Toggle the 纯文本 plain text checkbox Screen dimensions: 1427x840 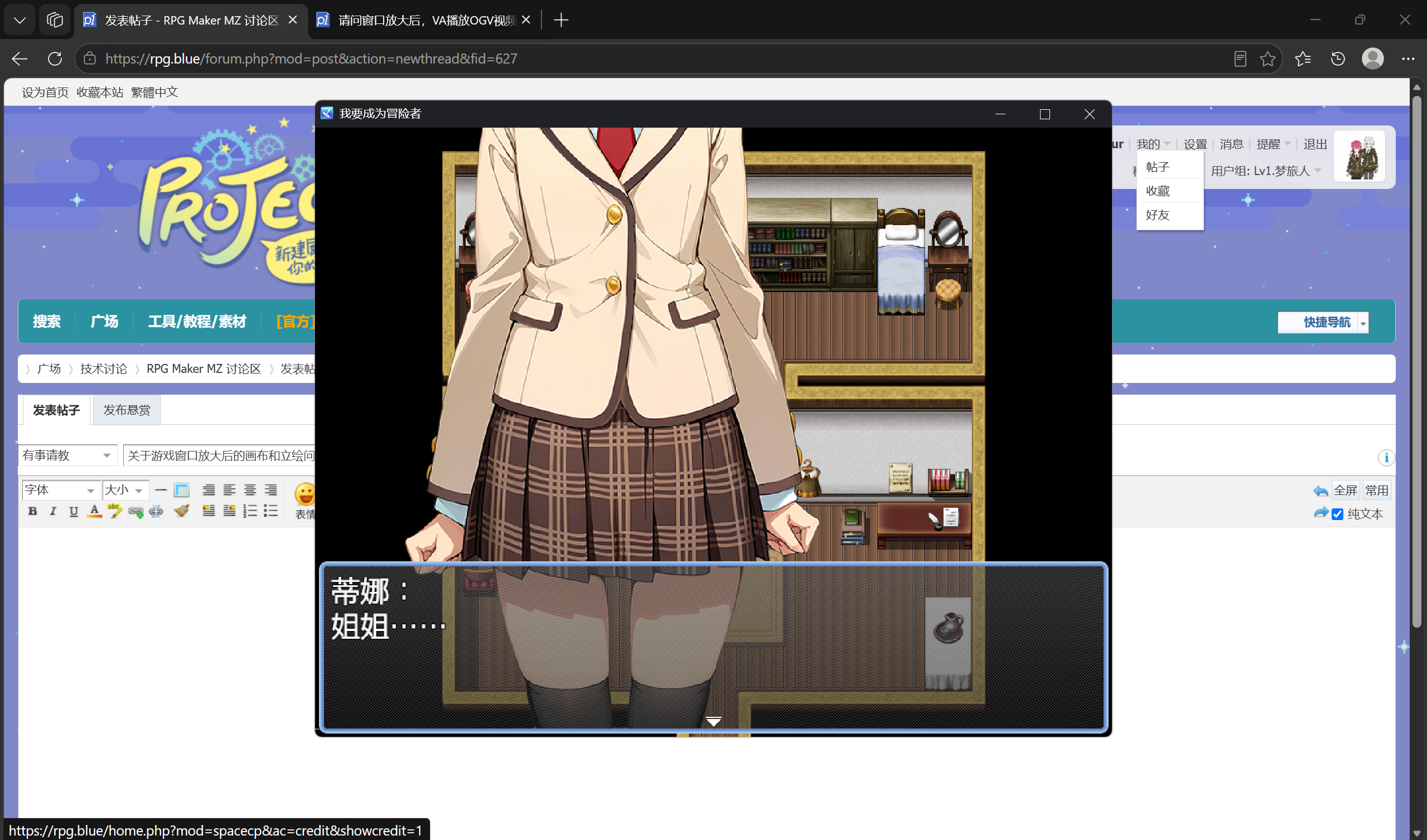(x=1338, y=514)
